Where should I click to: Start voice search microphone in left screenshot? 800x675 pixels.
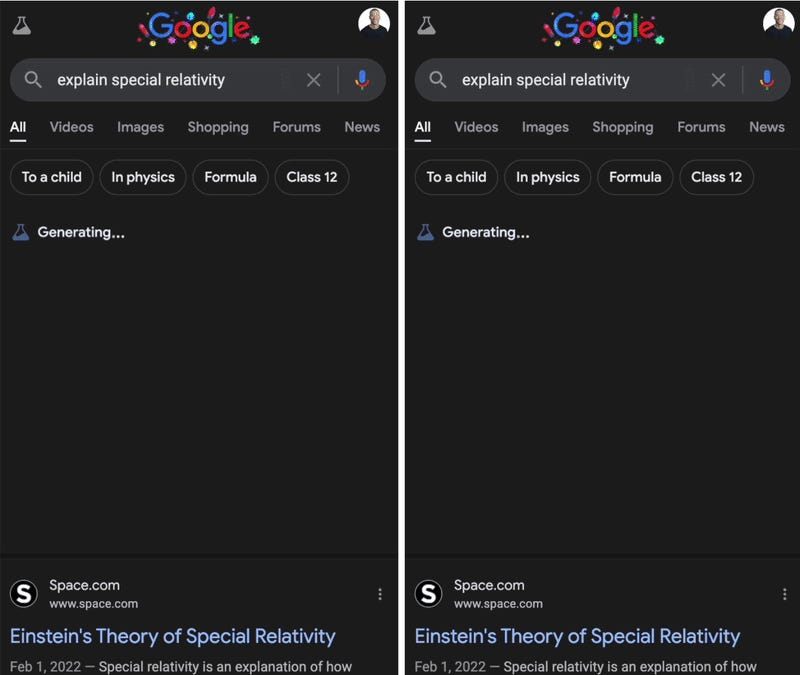coord(362,80)
